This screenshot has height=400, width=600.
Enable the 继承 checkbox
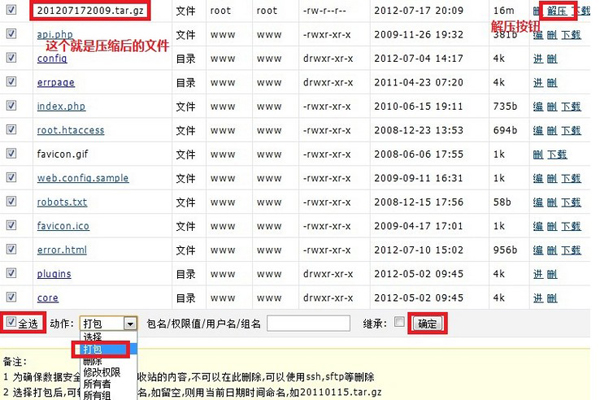coord(400,323)
